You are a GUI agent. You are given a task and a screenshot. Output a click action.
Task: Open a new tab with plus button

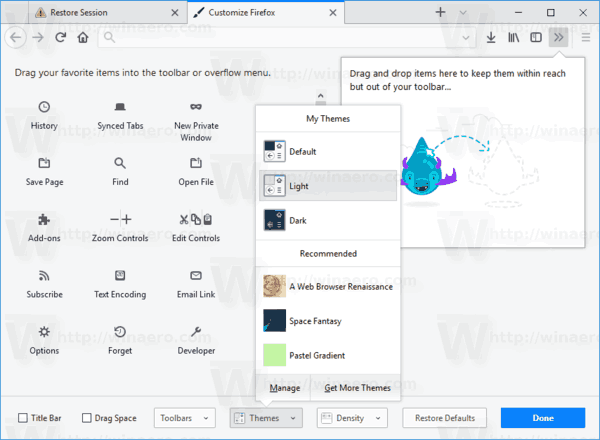click(x=440, y=12)
